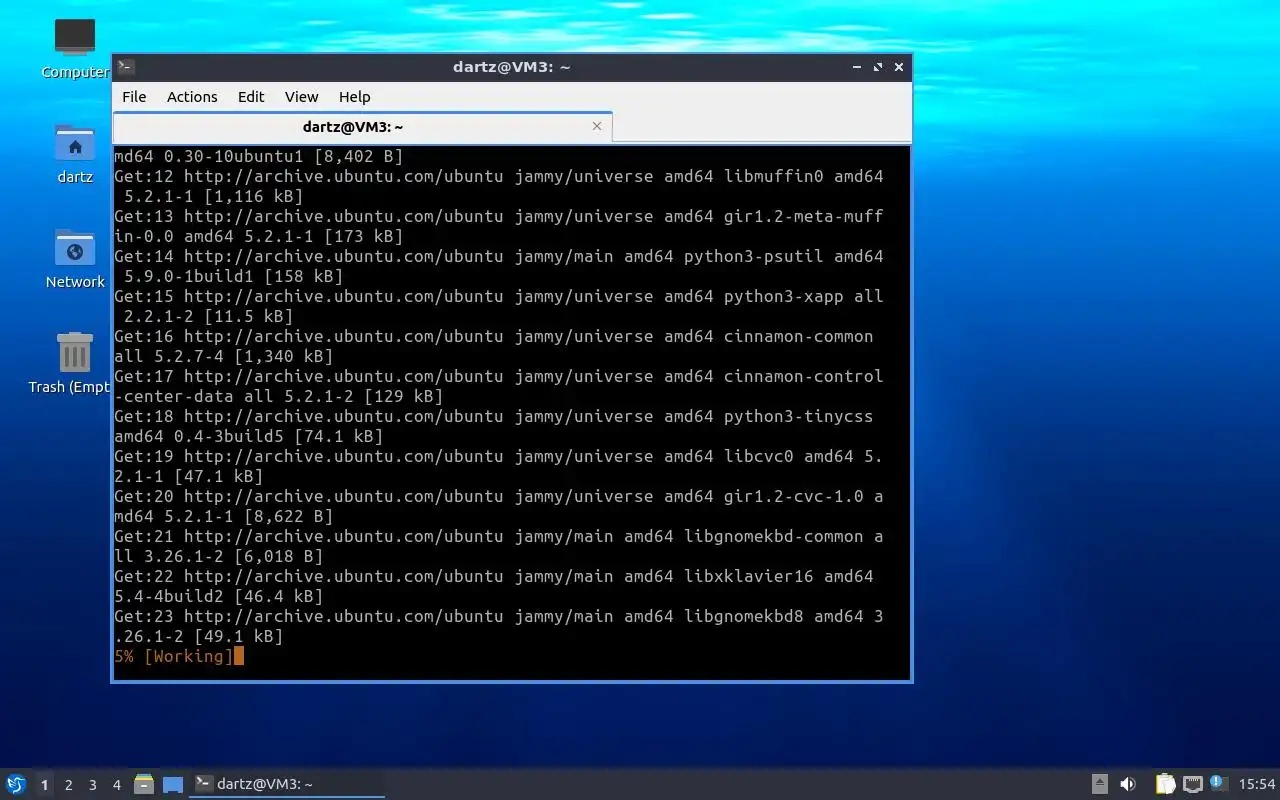Click the show desktop icon in panel
This screenshot has height=800, width=1280.
[x=173, y=784]
